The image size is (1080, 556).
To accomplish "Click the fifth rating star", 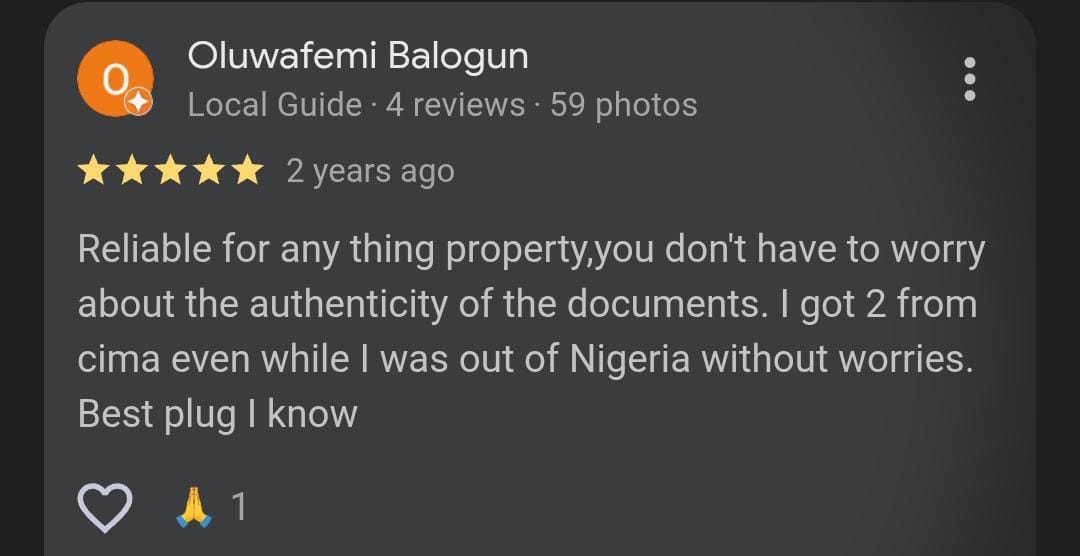I will coord(248,170).
